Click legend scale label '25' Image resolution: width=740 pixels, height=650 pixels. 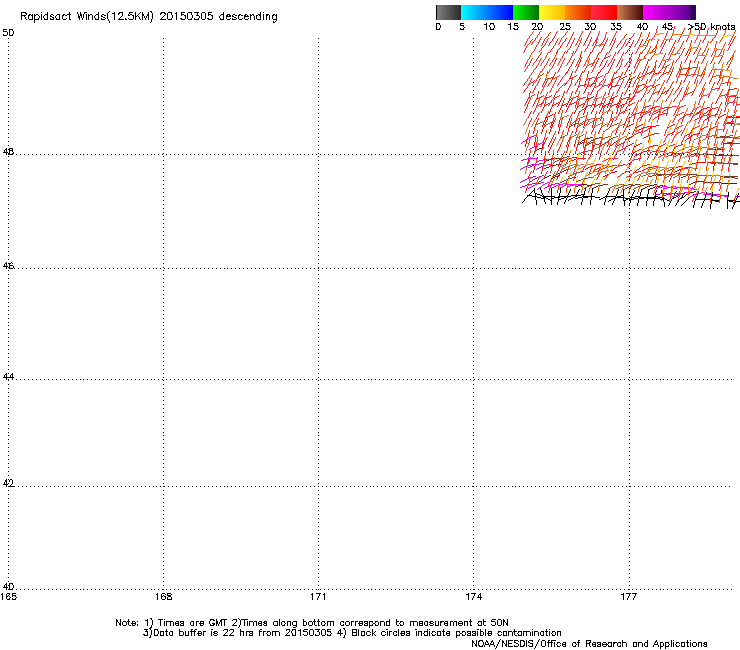click(565, 27)
